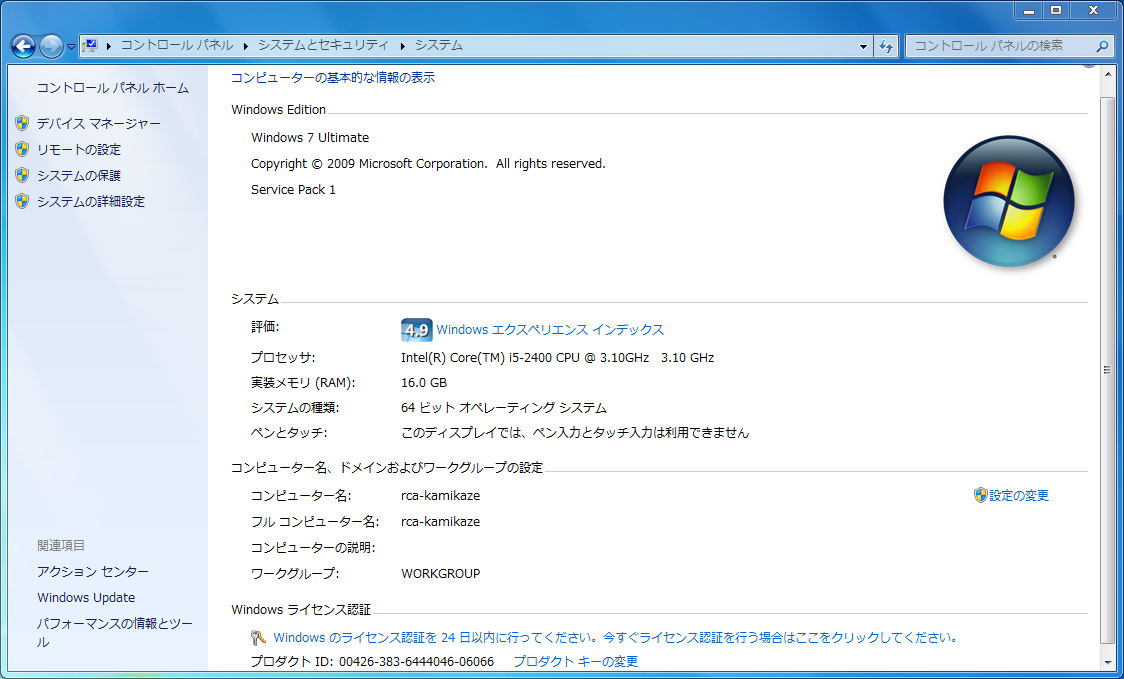Click the pen and touch unavailable text

pos(575,433)
